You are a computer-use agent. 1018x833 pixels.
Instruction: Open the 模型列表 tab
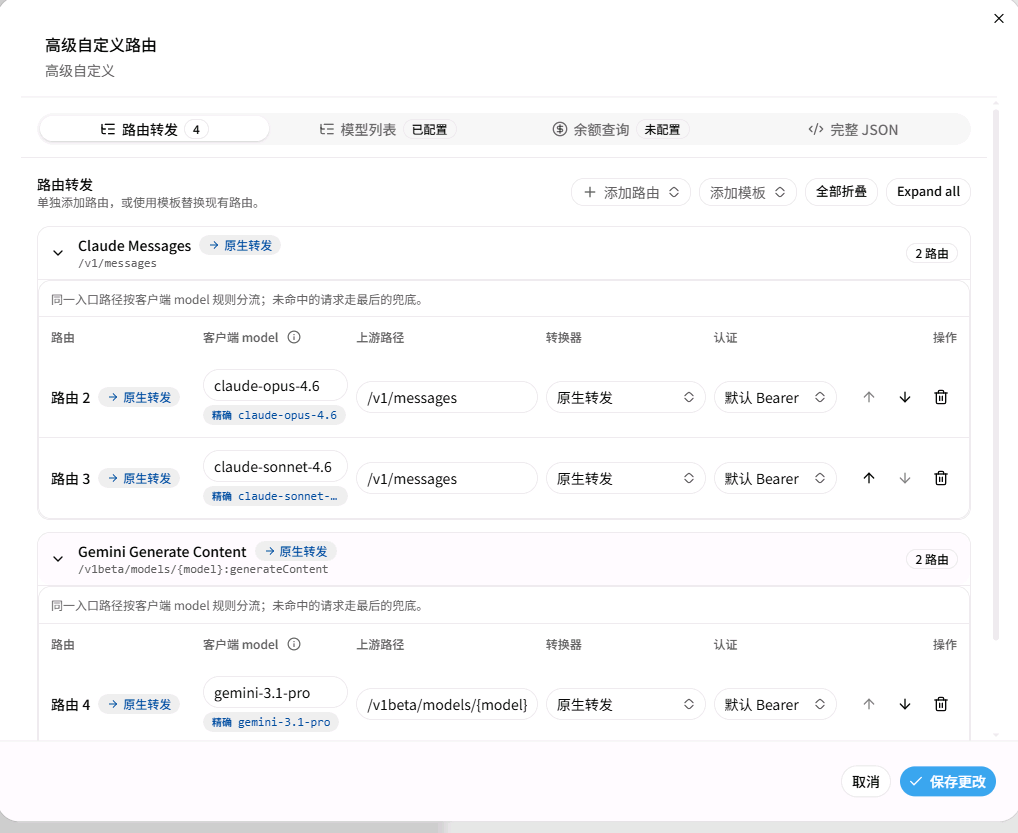(x=388, y=129)
